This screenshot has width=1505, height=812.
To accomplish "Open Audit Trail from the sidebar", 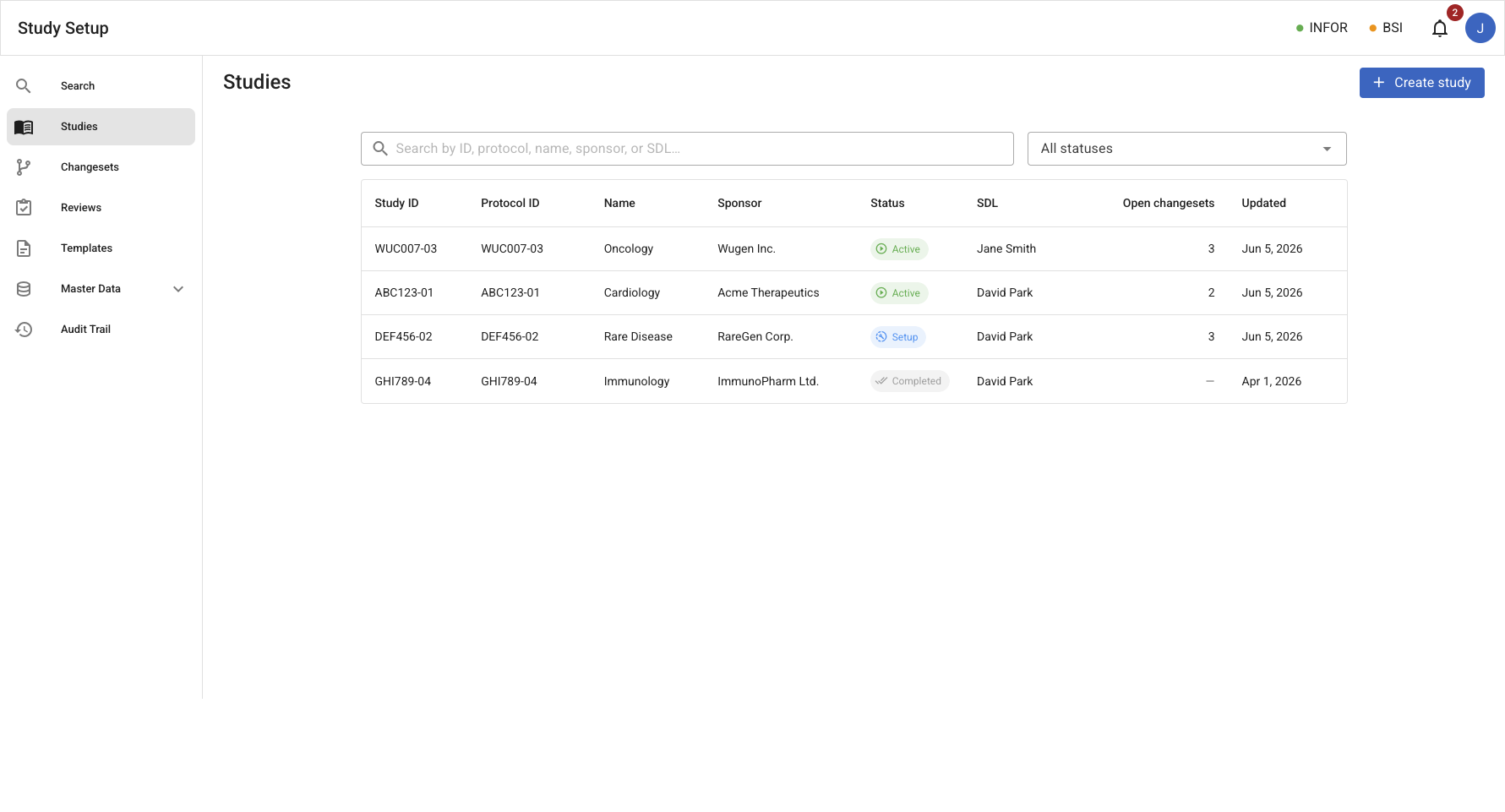I will pyautogui.click(x=101, y=330).
